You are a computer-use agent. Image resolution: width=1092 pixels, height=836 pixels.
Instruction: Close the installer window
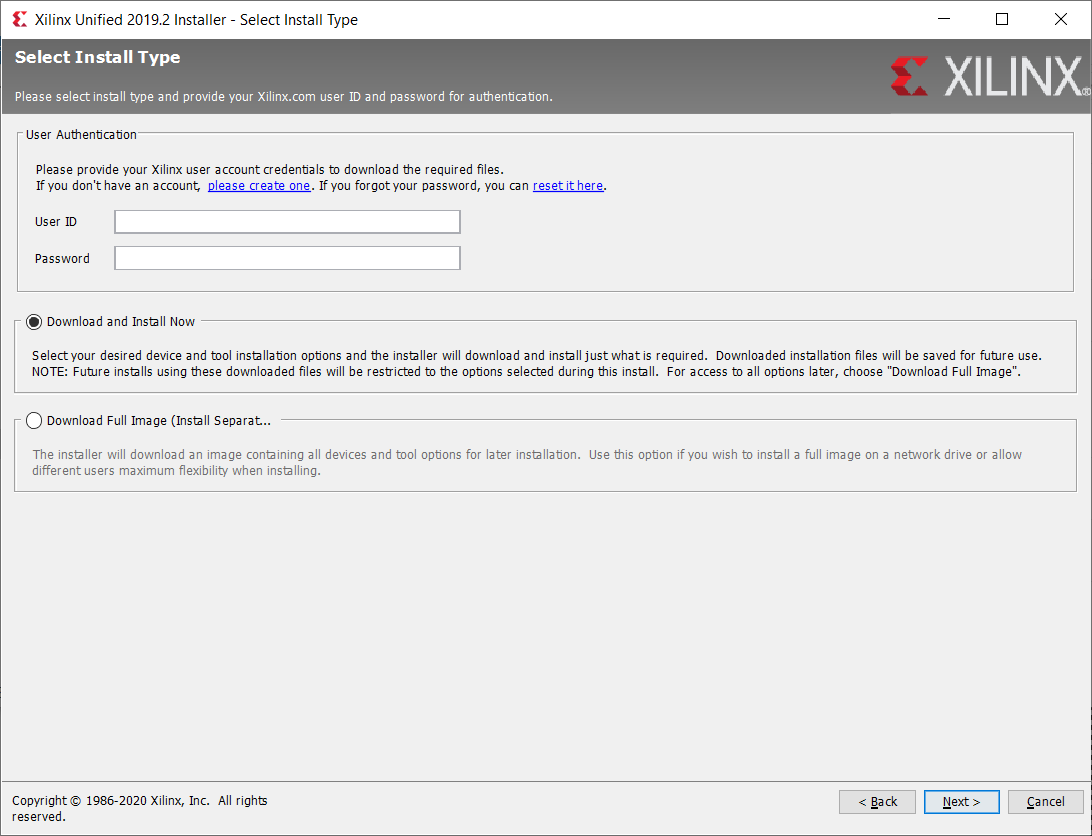[x=1061, y=19]
